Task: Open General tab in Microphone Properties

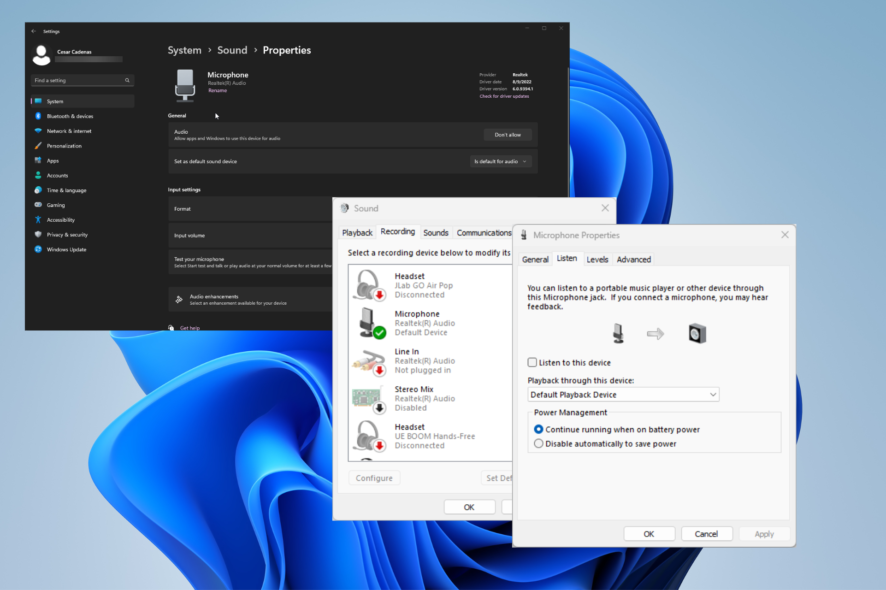Action: (535, 259)
